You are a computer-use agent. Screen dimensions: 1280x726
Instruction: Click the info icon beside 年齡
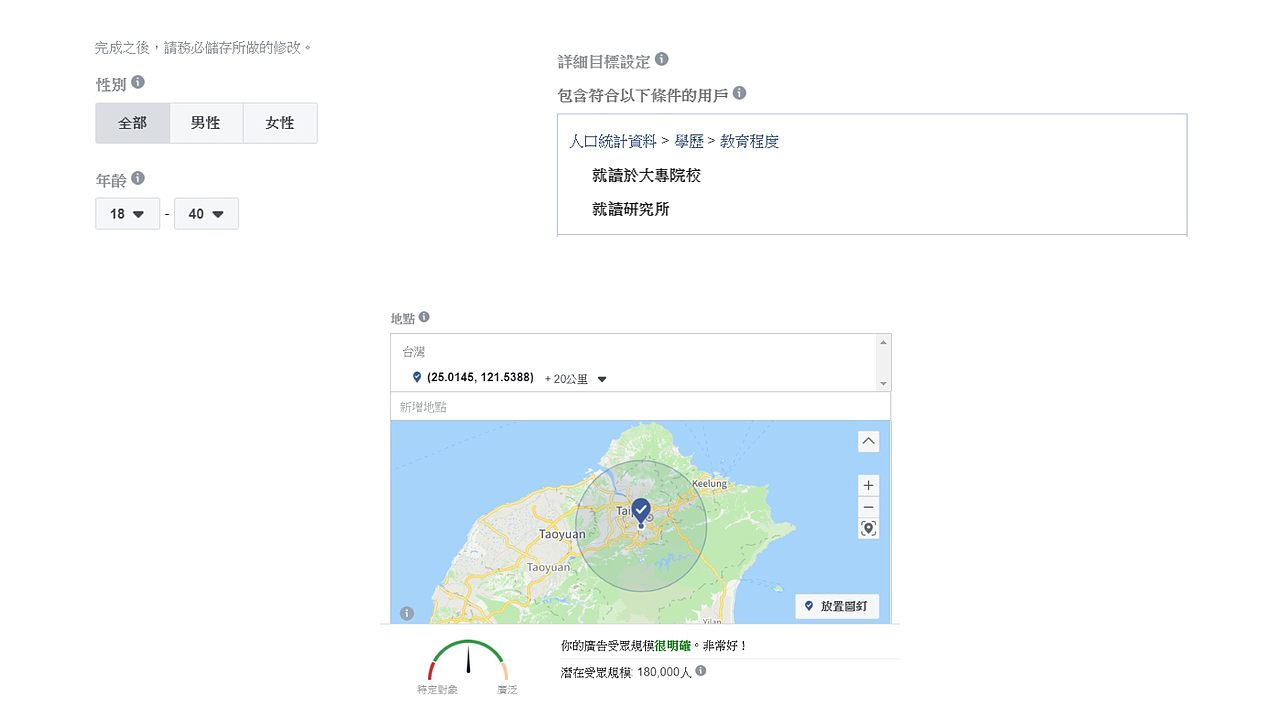(x=138, y=180)
